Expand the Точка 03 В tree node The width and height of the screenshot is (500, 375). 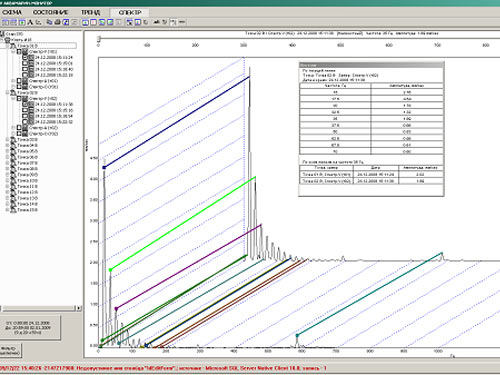click(x=8, y=140)
